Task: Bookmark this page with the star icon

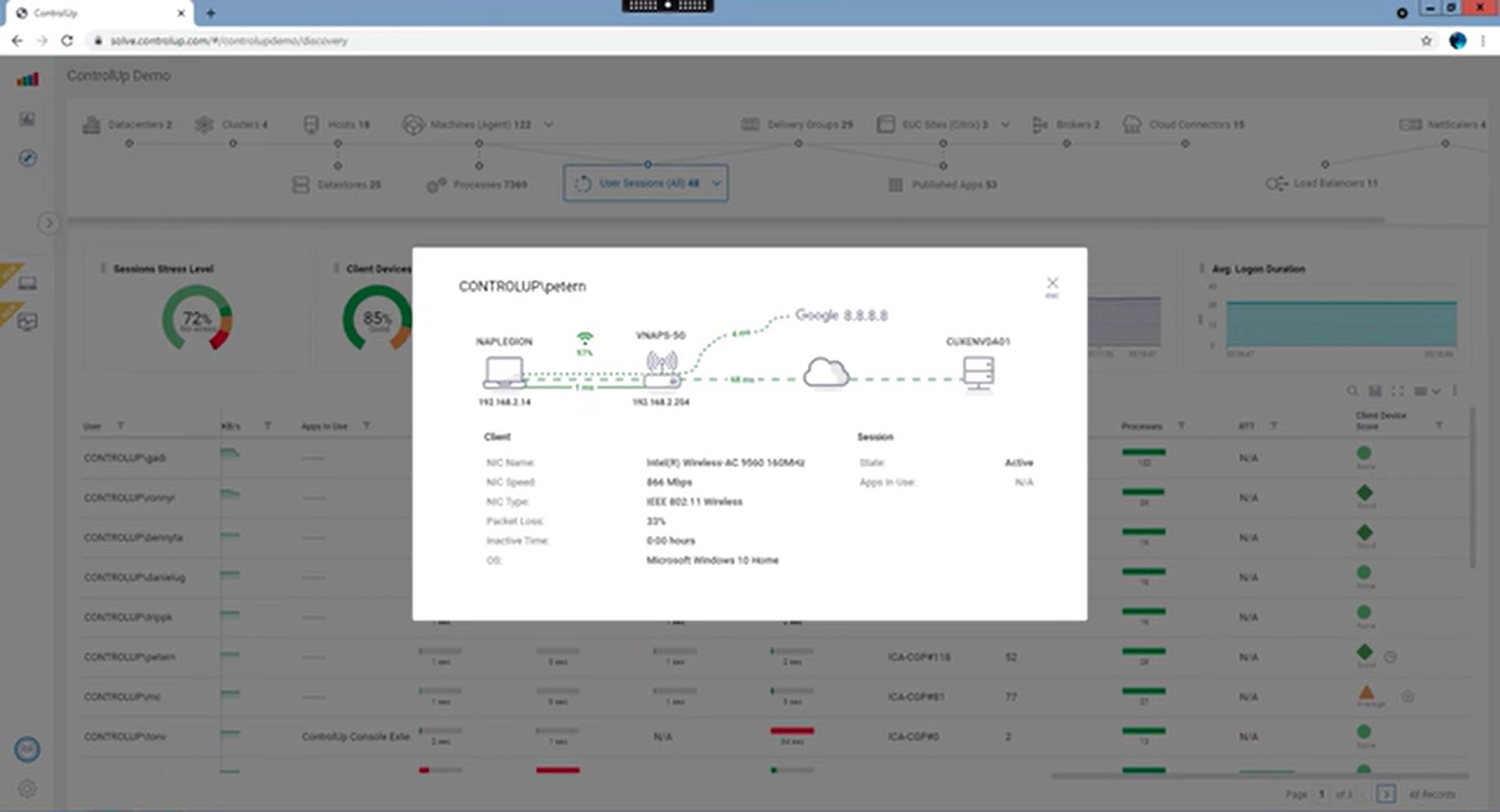Action: pyautogui.click(x=1426, y=41)
